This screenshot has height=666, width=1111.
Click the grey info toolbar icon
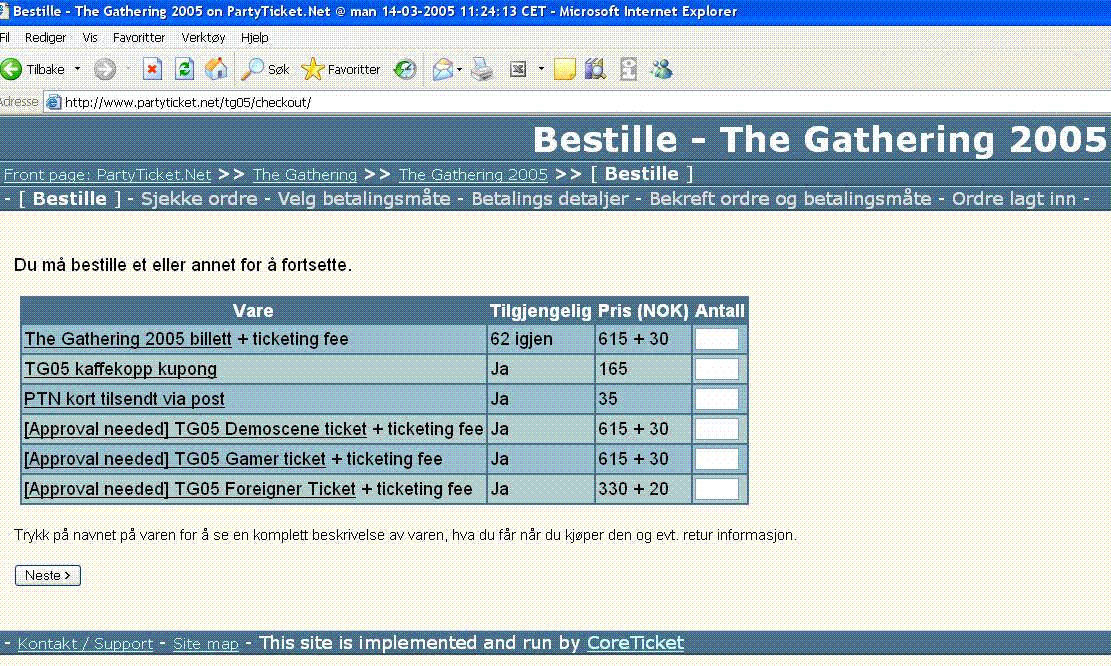[x=628, y=69]
